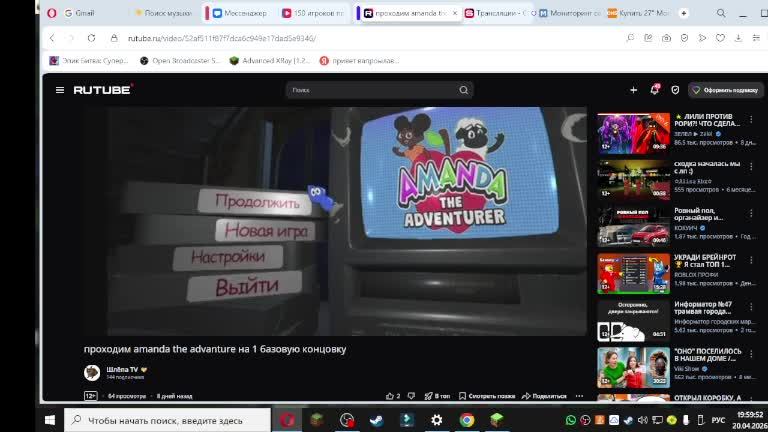The height and width of the screenshot is (432, 768).
Task: Like the video with thumbs up
Action: (x=390, y=396)
